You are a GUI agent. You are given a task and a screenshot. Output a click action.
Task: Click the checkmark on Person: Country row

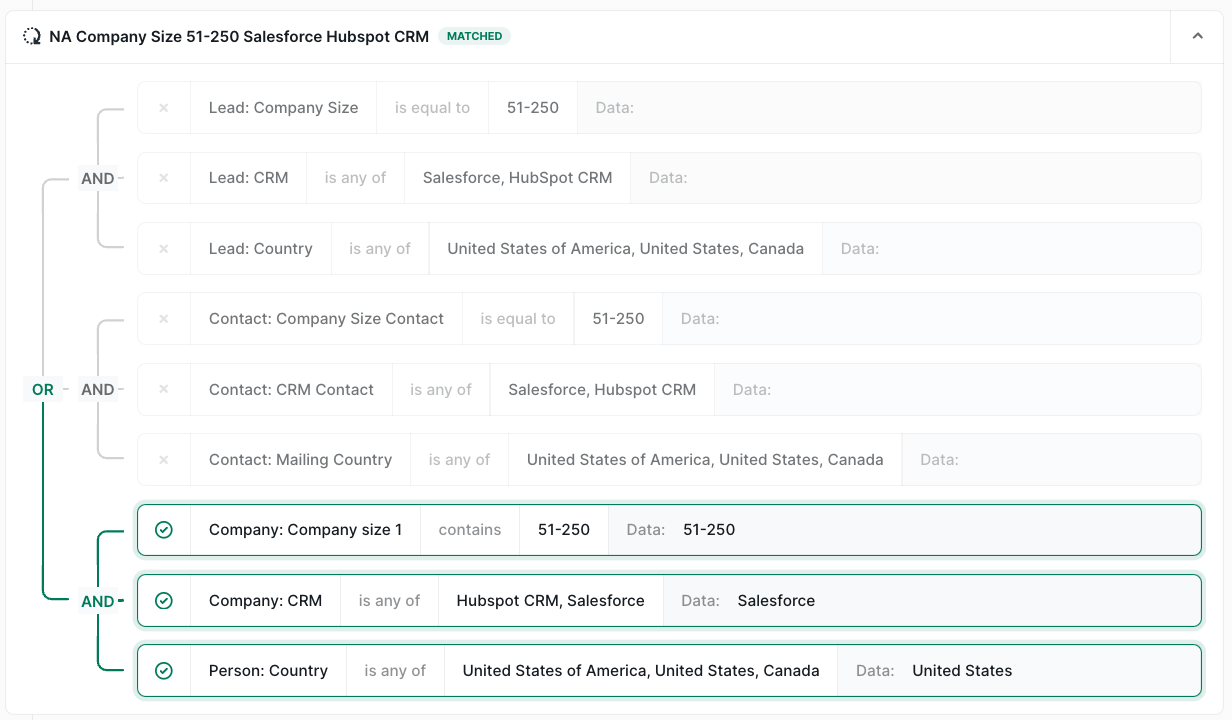tap(164, 671)
